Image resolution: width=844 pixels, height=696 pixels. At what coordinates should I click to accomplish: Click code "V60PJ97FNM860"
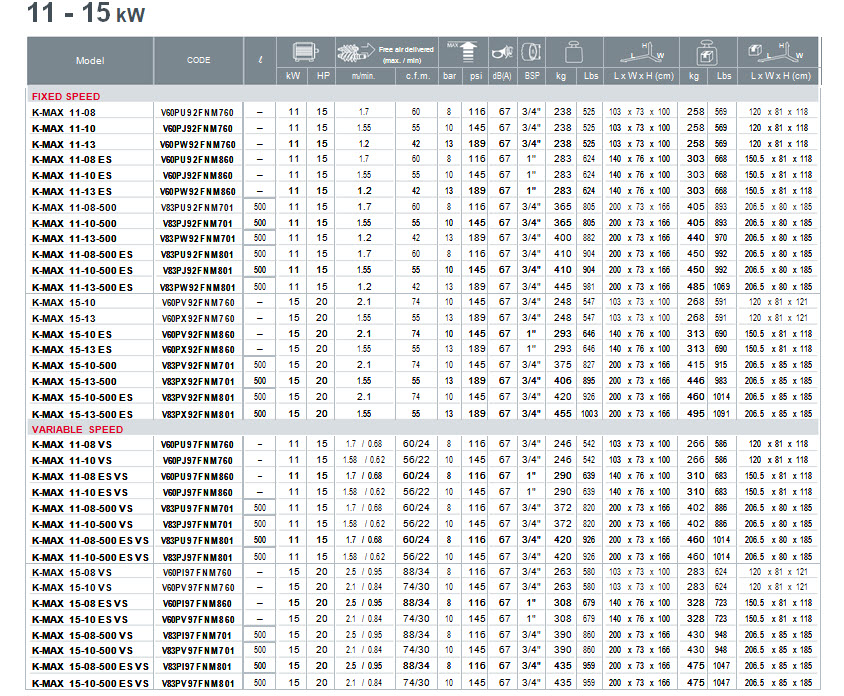pyautogui.click(x=198, y=493)
